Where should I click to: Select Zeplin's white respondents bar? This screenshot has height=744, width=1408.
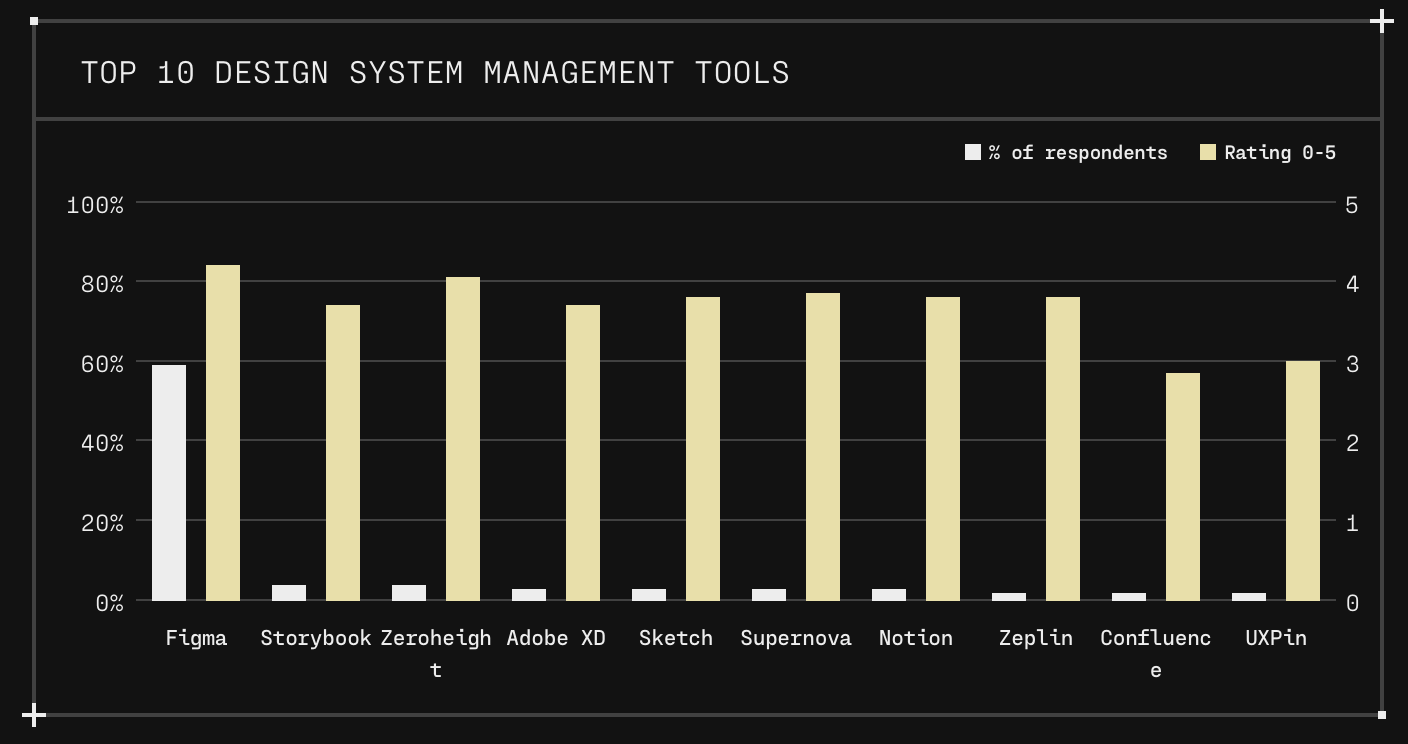pyautogui.click(x=1009, y=597)
